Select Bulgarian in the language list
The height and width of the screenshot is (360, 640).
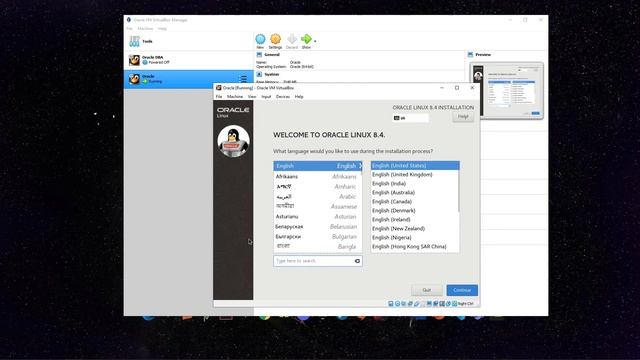pos(318,236)
